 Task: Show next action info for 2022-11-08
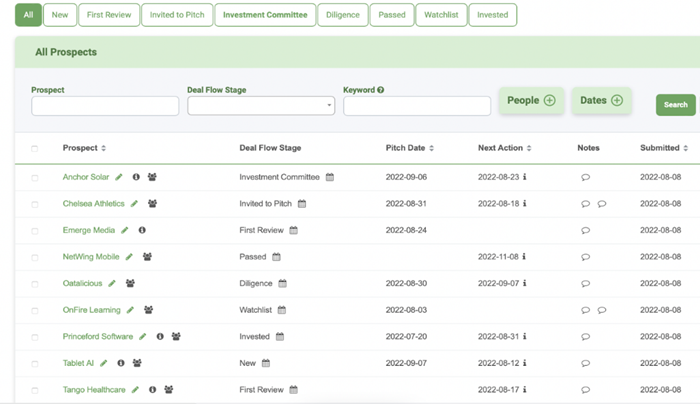(524, 257)
